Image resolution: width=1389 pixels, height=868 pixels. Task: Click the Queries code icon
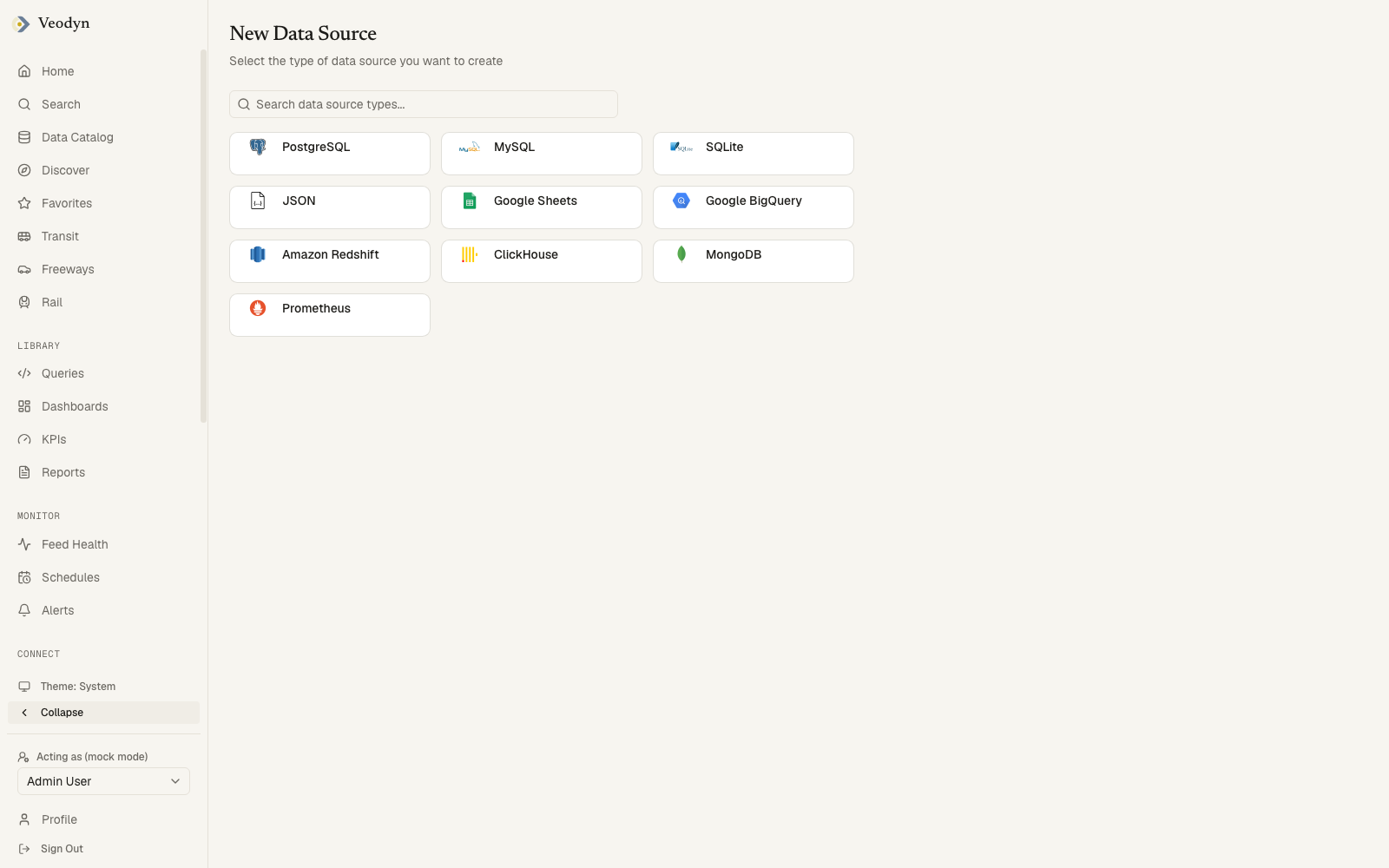tap(24, 373)
